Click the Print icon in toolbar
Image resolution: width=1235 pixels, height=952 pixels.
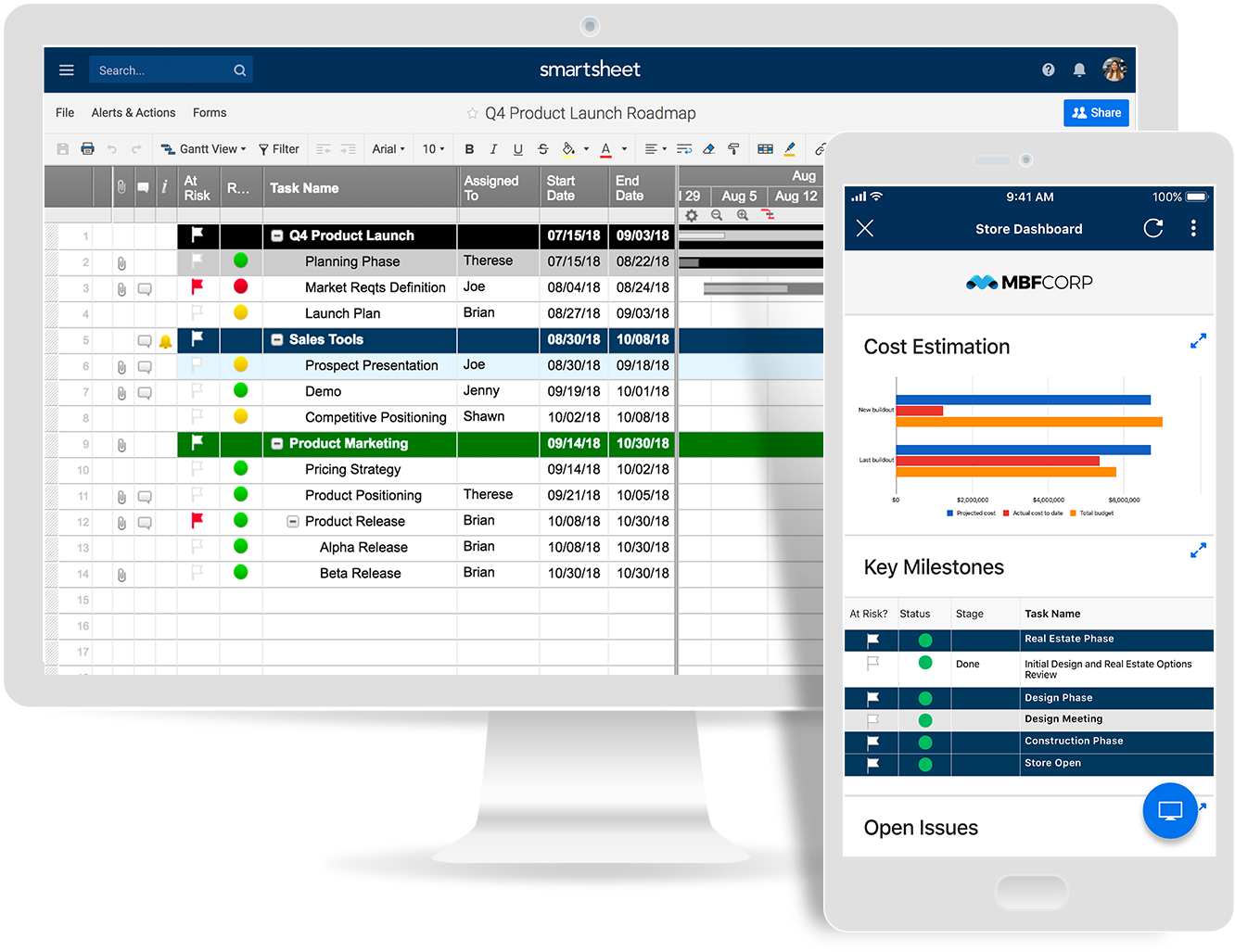[x=87, y=149]
